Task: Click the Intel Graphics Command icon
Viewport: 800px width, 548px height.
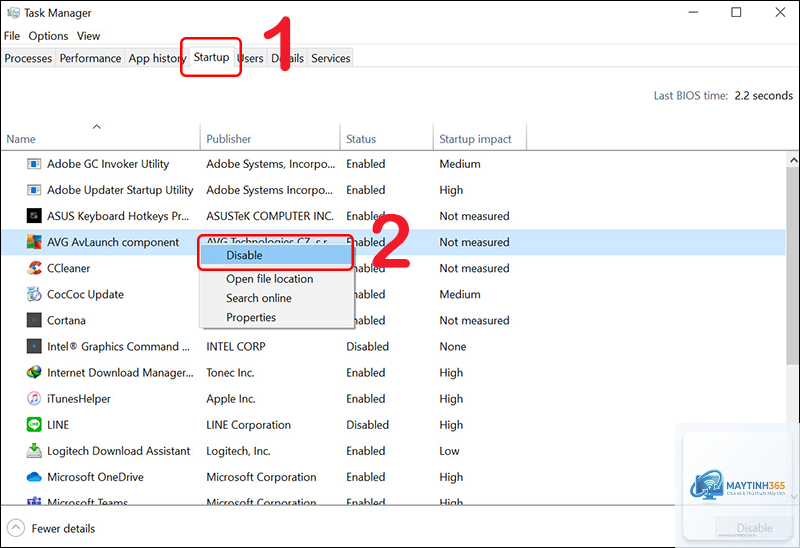Action: pyautogui.click(x=34, y=346)
